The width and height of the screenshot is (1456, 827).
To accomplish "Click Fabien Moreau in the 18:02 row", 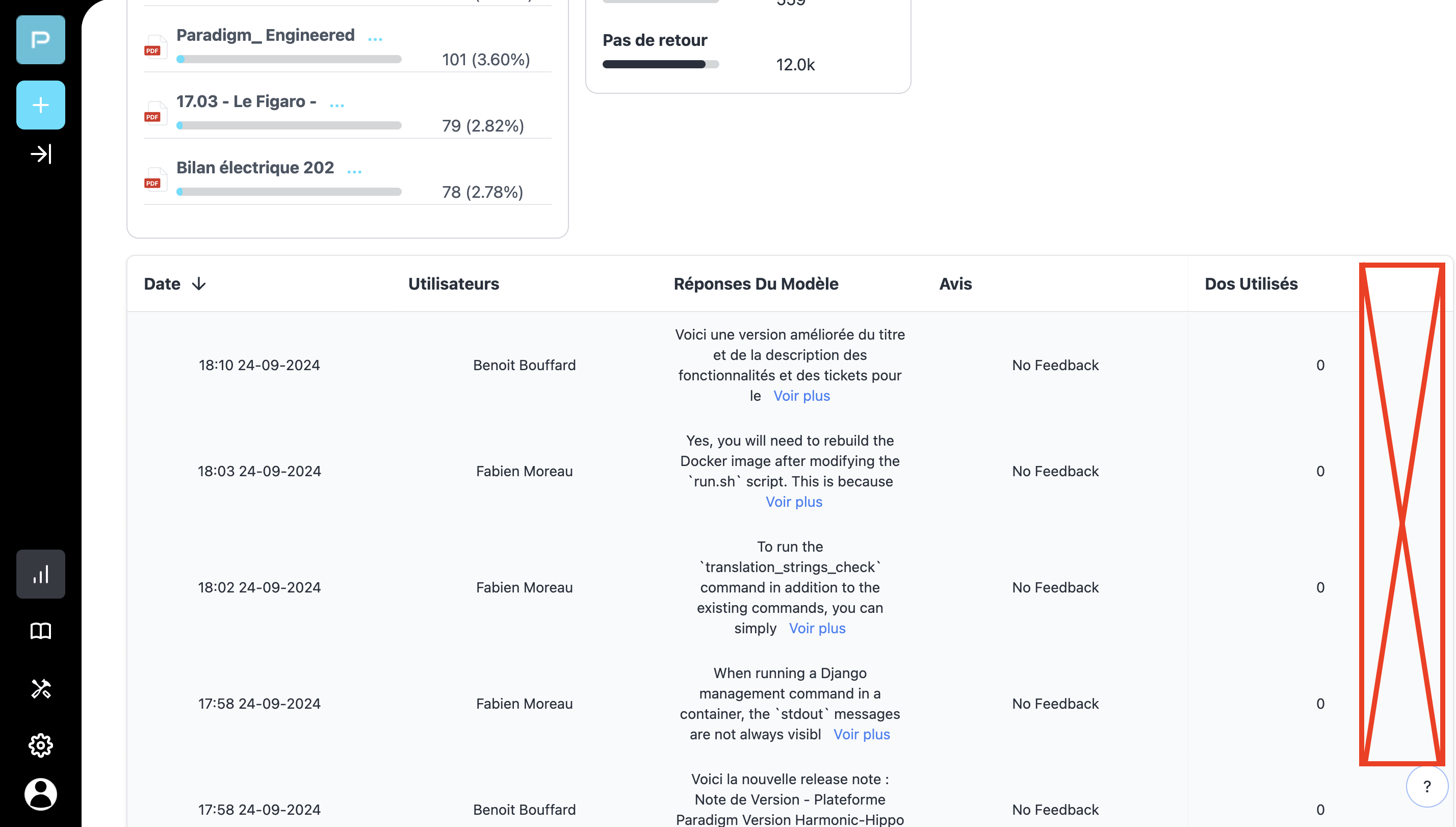I will pyautogui.click(x=524, y=587).
